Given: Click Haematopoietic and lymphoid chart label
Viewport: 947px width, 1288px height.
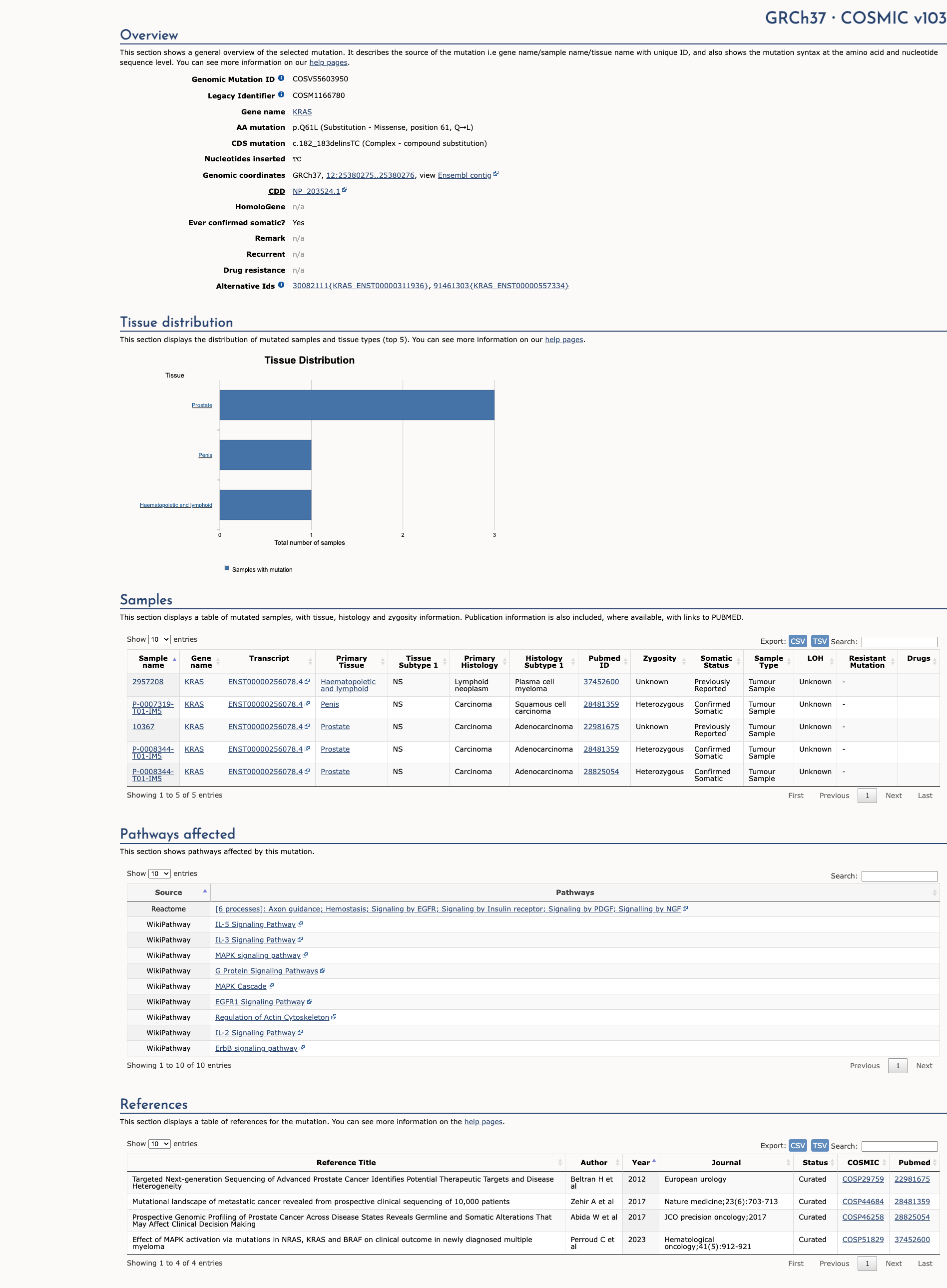Looking at the screenshot, I should (x=176, y=505).
